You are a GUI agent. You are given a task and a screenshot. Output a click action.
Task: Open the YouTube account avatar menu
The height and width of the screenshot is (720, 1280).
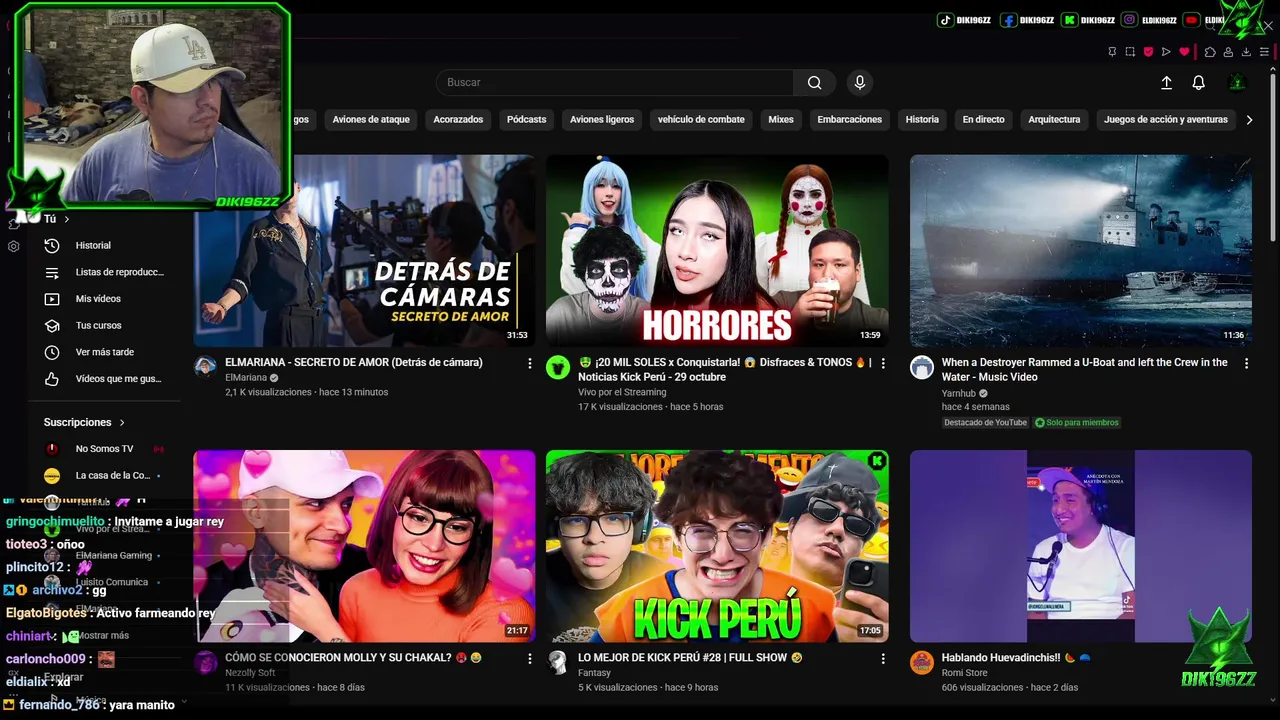(1237, 83)
